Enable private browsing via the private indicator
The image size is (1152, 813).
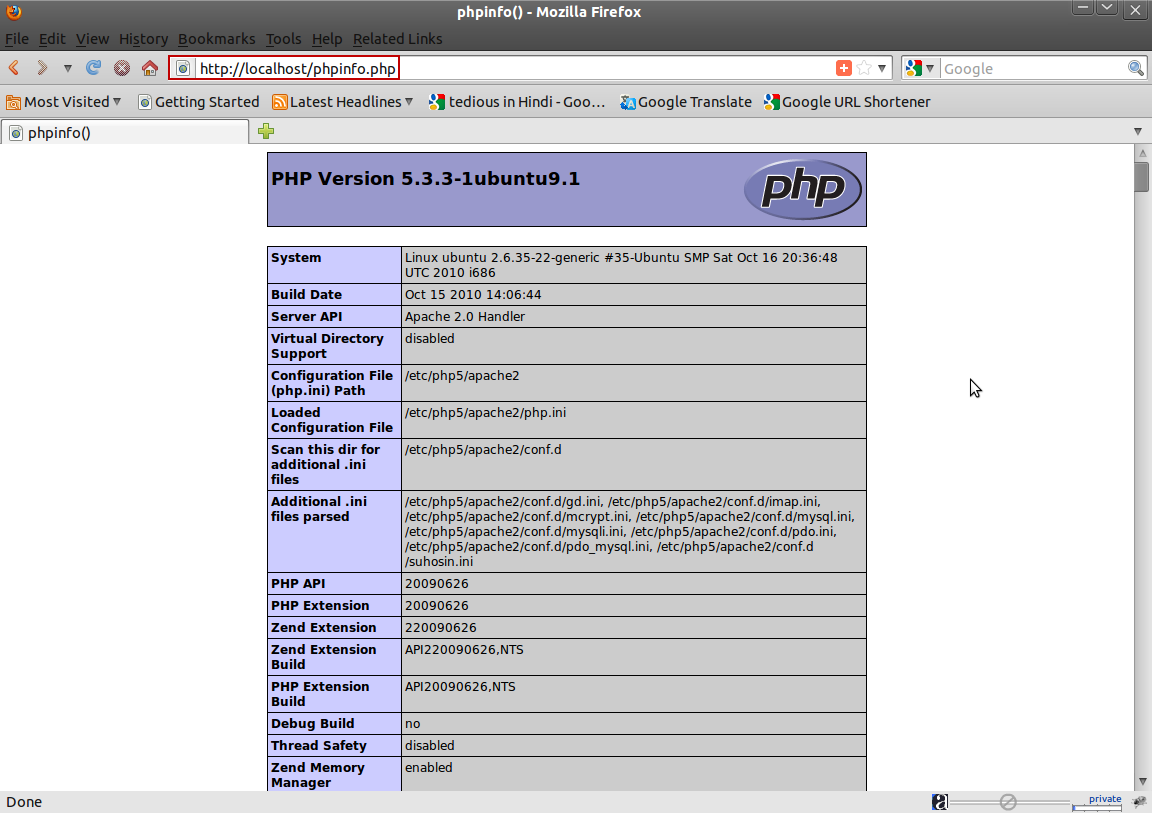coord(1104,799)
